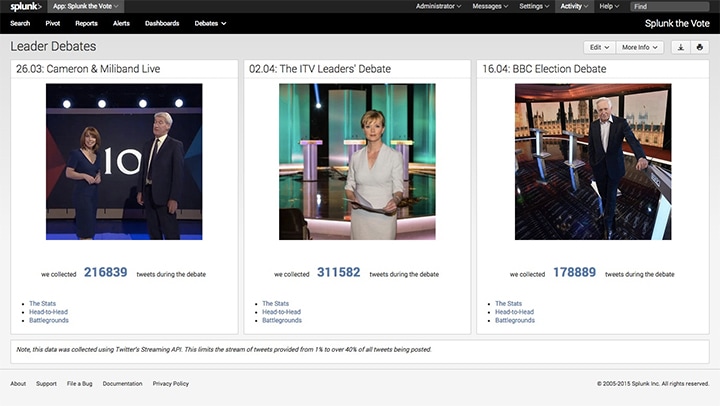Open the Documentation footer link

click(x=123, y=383)
